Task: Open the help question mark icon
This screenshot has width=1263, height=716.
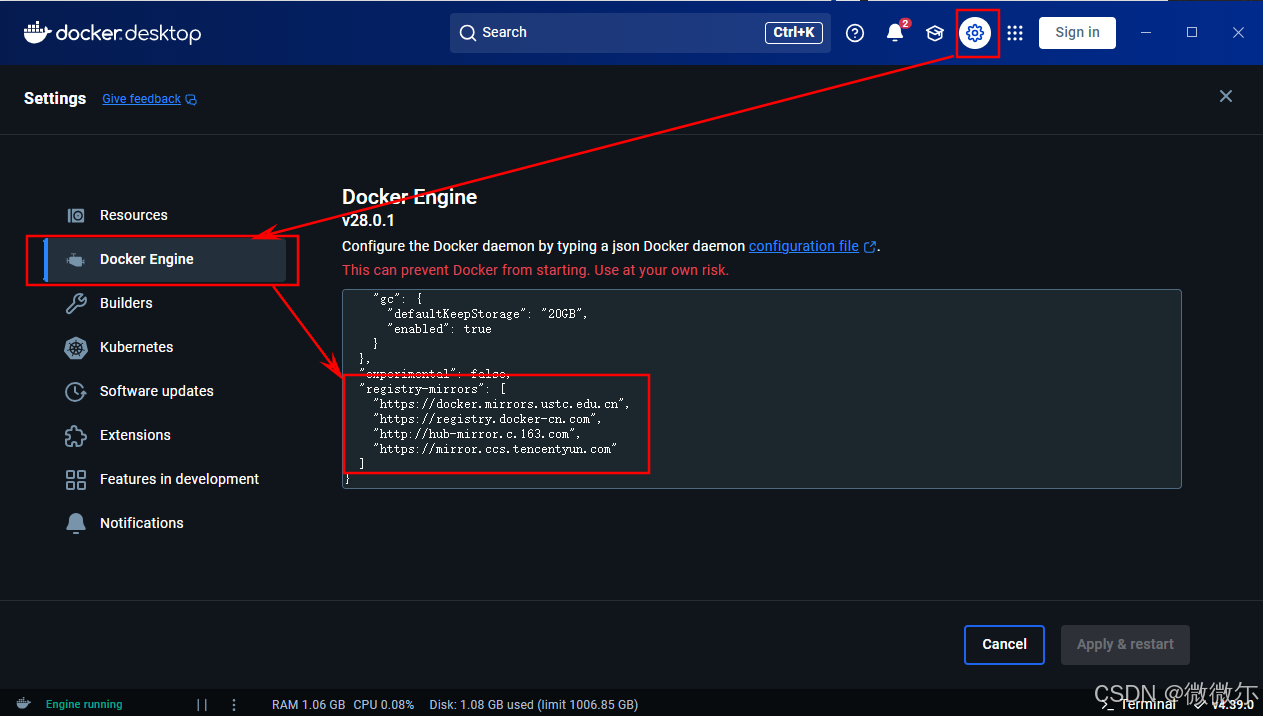Action: 855,33
